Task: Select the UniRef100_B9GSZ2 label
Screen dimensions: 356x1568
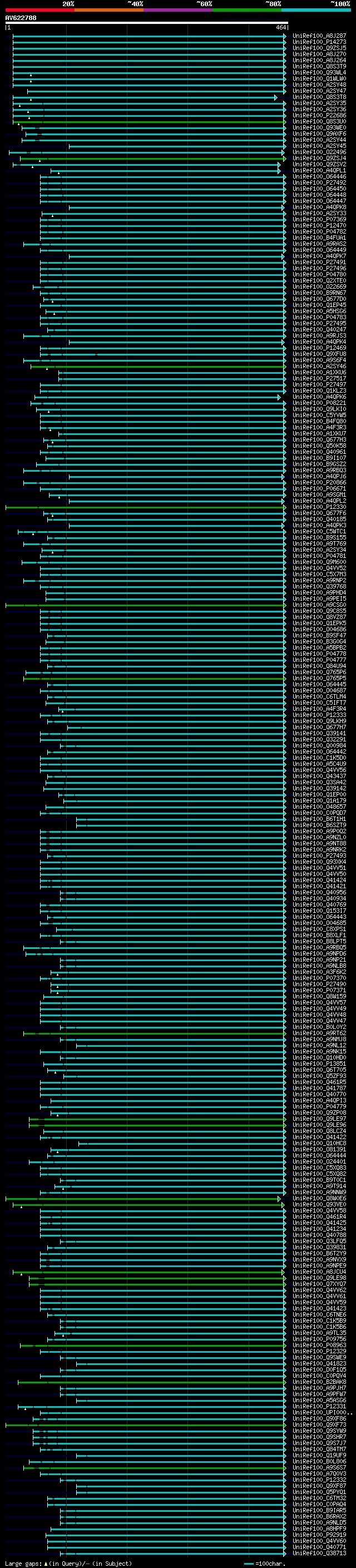Action: click(319, 464)
